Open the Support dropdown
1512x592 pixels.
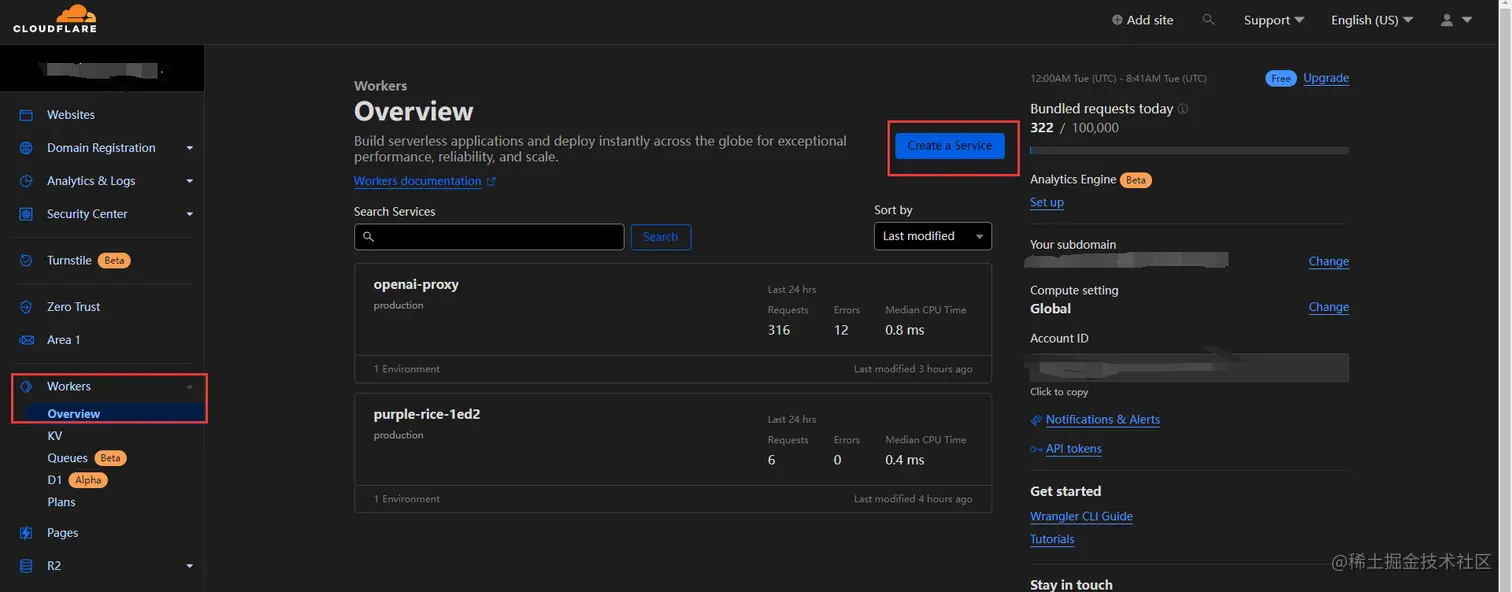pyautogui.click(x=1274, y=20)
